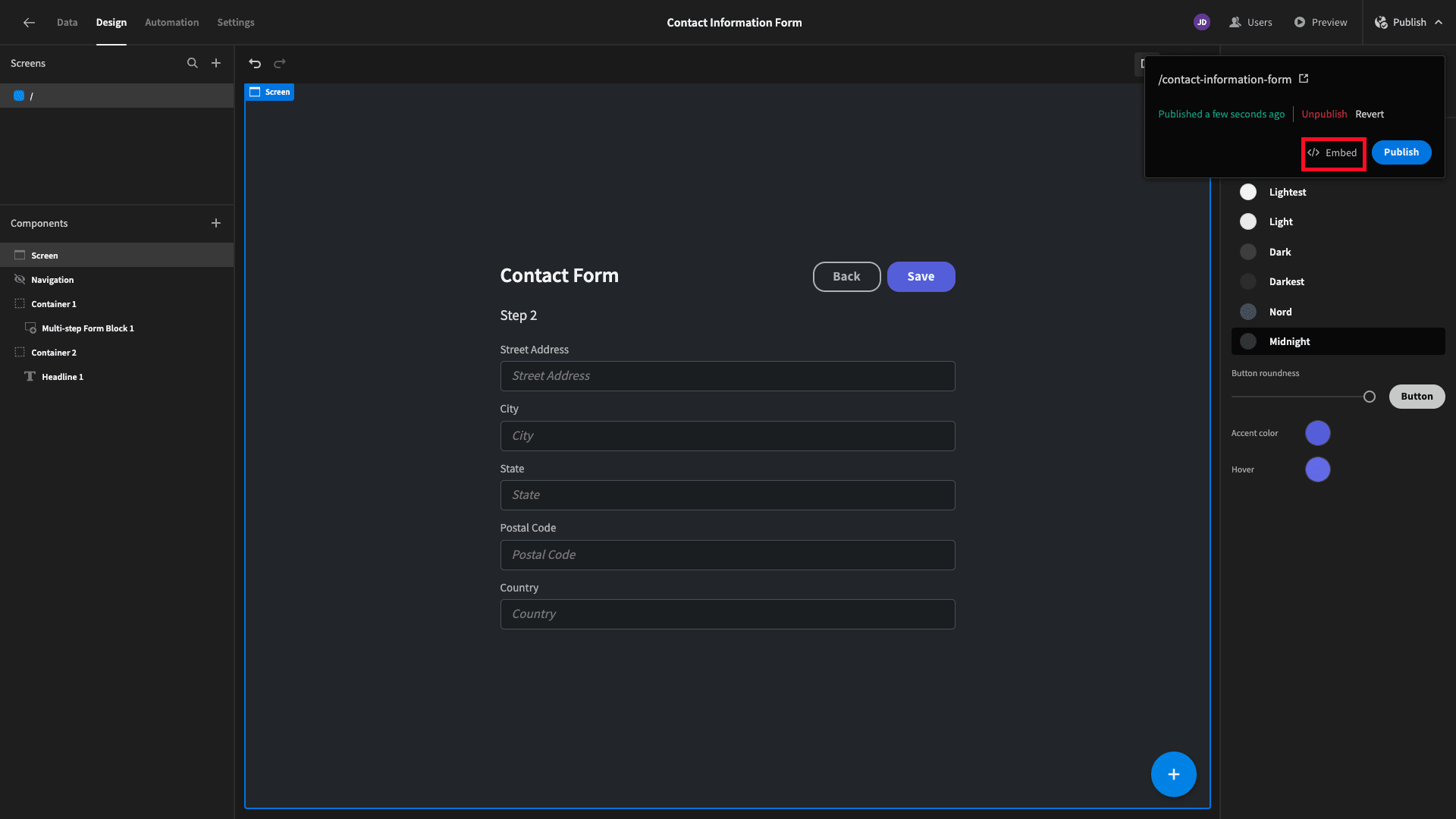
Task: Click the Unpublish link
Action: 1324,115
